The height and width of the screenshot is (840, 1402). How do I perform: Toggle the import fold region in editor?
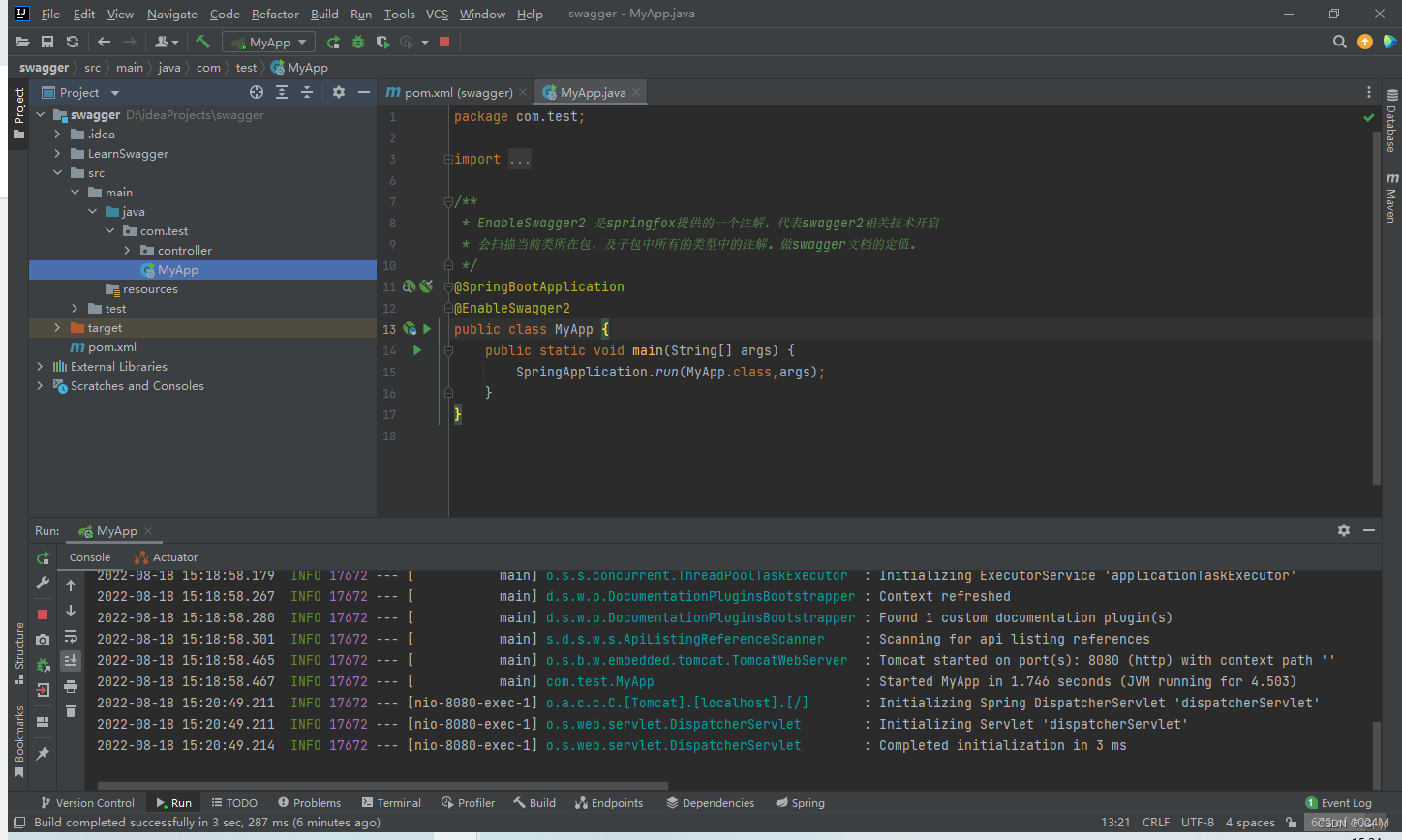pyautogui.click(x=448, y=159)
